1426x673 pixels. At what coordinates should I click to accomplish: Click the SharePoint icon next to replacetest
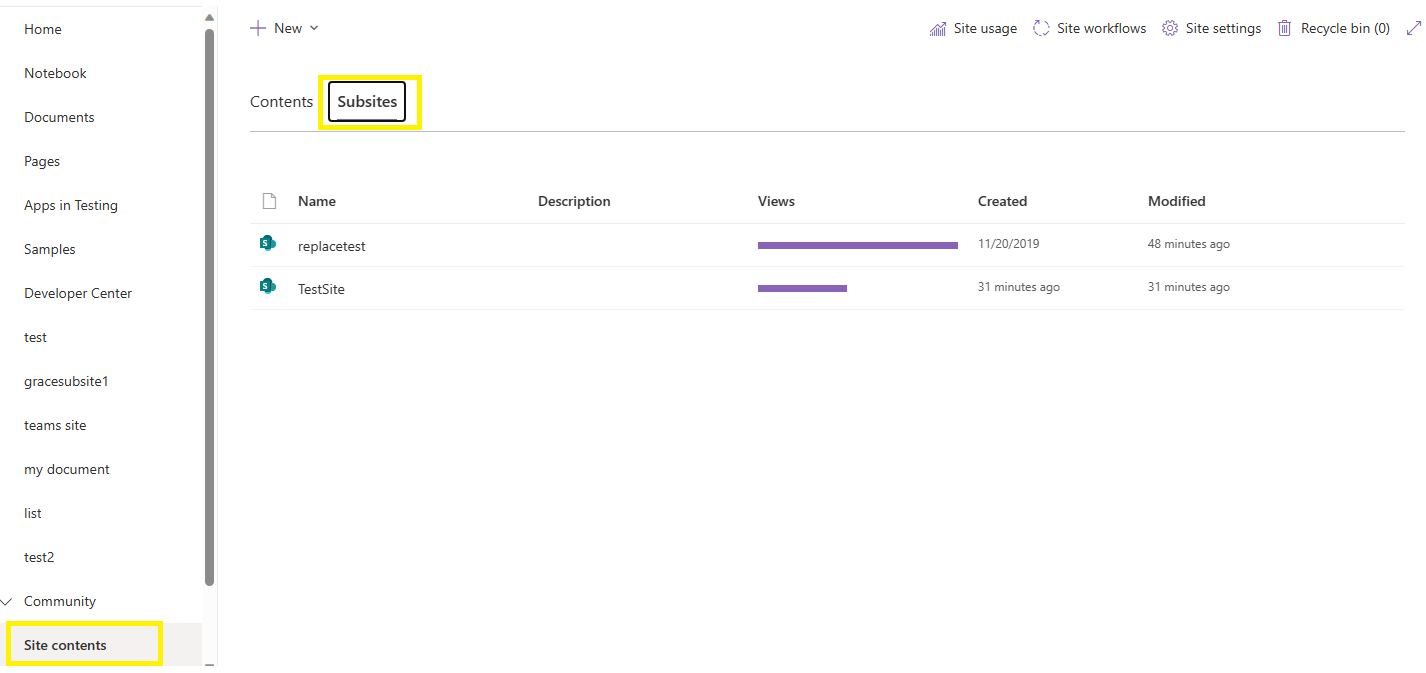coord(267,243)
